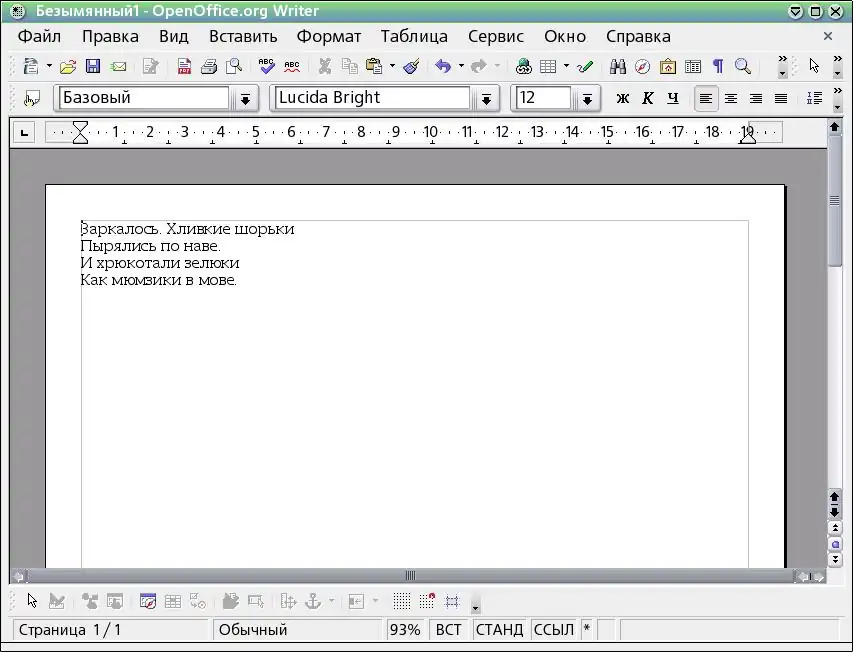
Task: Click the 93% zoom status field
Action: click(405, 630)
